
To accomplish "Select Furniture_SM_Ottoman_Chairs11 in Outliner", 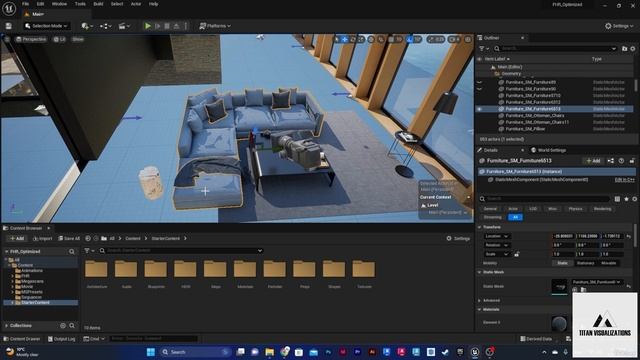I will [x=537, y=122].
